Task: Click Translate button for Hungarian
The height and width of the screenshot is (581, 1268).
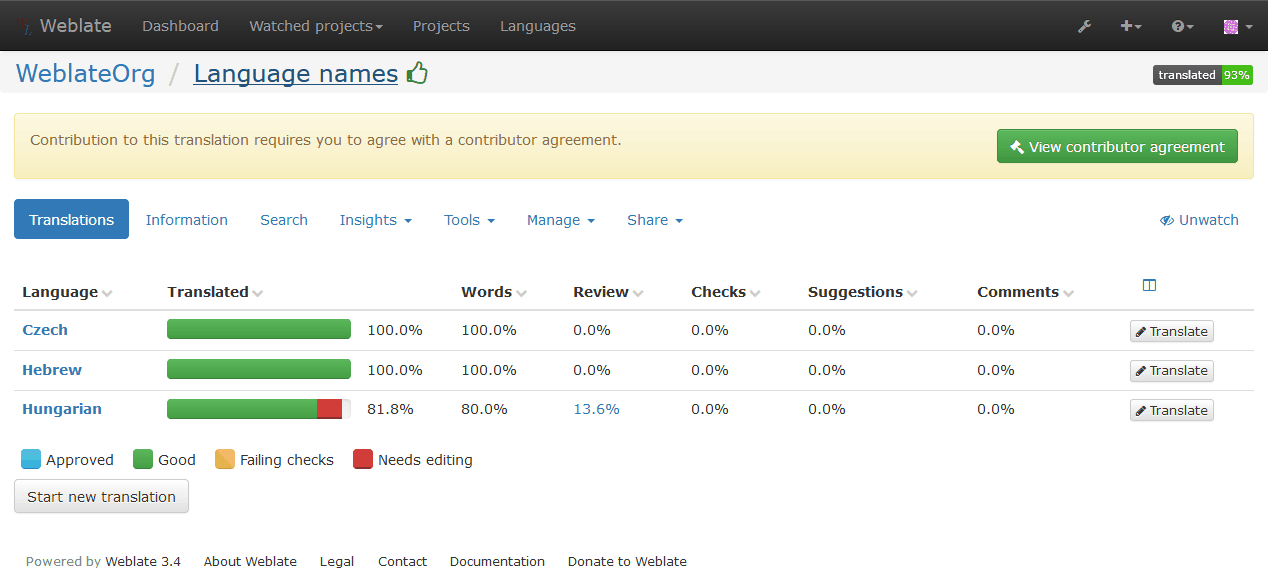Action: 1172,410
